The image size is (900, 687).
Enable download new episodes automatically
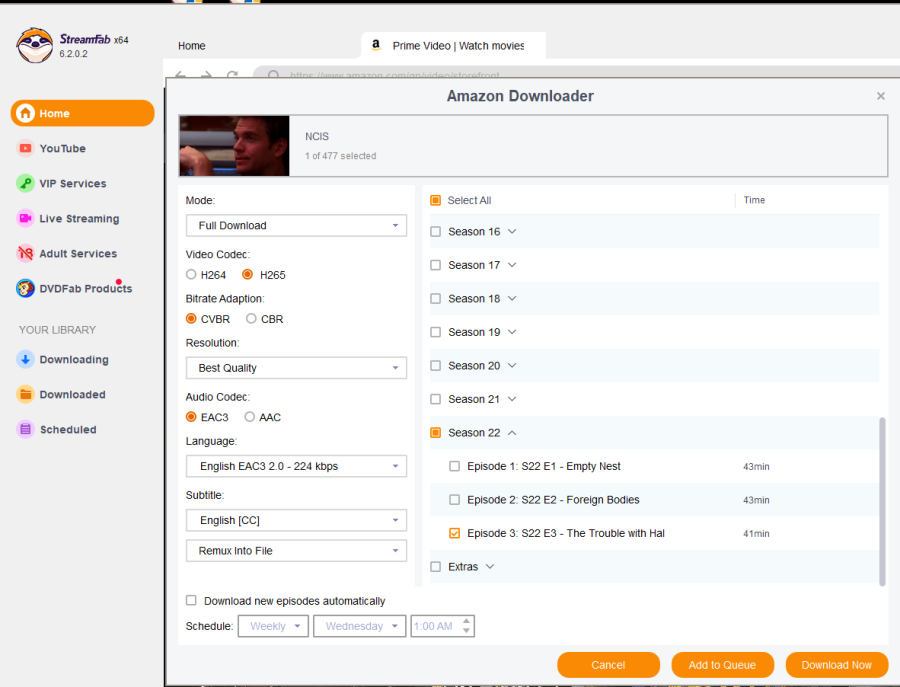coord(191,601)
